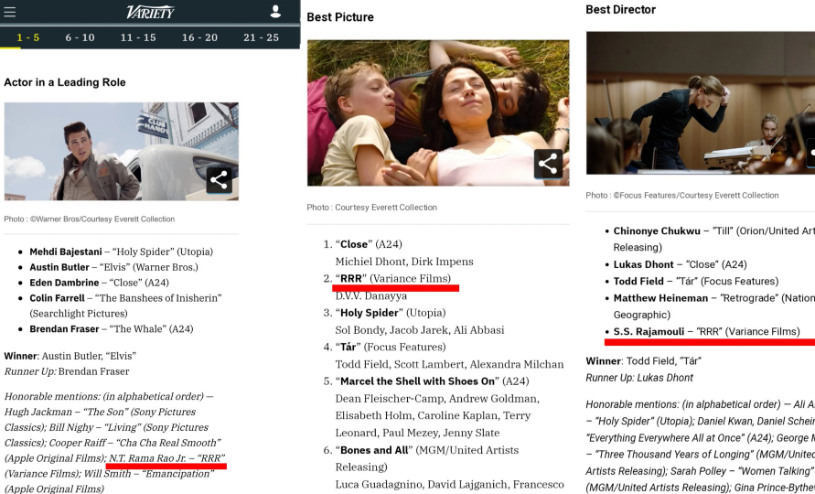Go to the 6 - 10 tab
Screen dimensions: 815x494
[x=80, y=38]
